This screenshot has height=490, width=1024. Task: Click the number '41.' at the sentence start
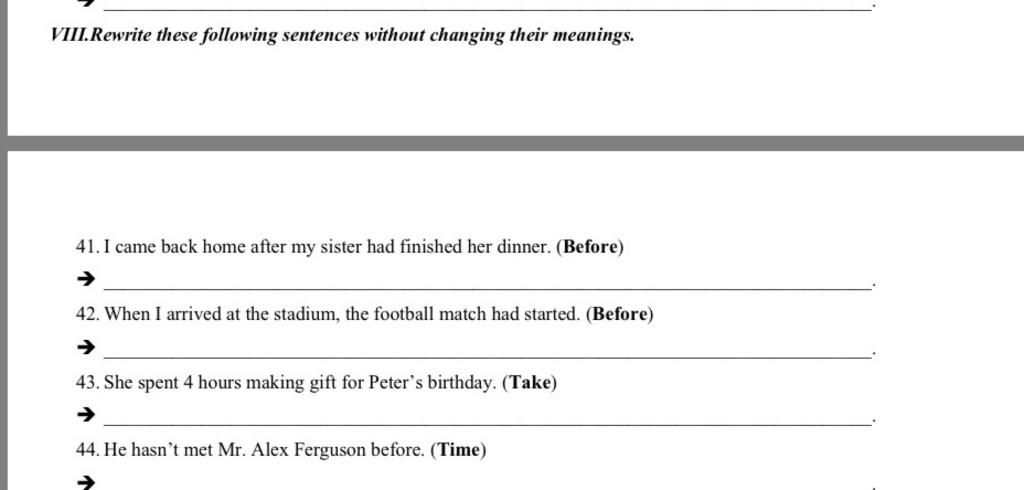(88, 247)
